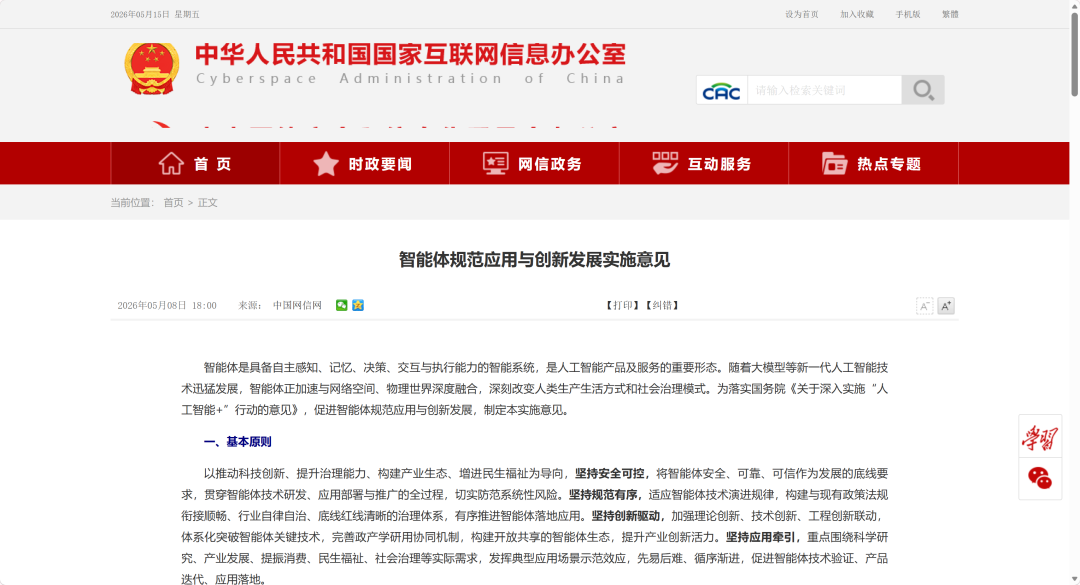Screen dimensions: 1080x585
Task: Share article via yellow star QZone icon
Action: click(358, 305)
